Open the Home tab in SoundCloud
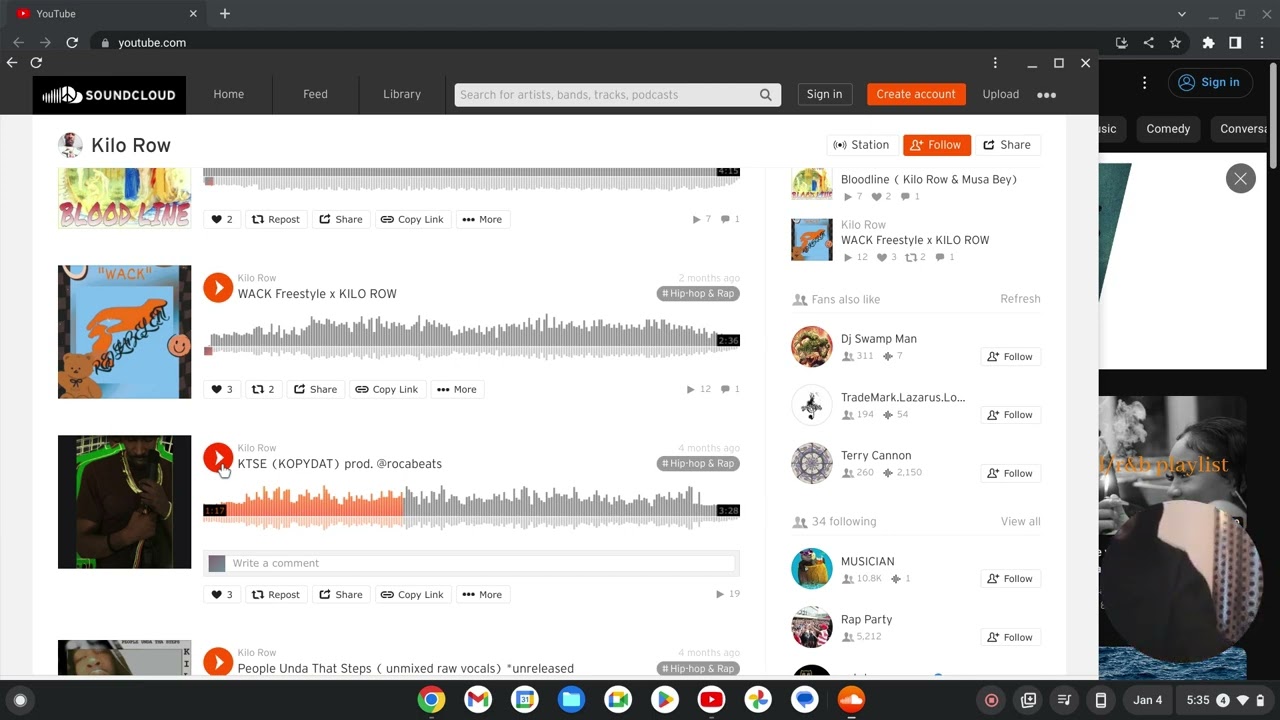Viewport: 1280px width, 720px height. [229, 95]
